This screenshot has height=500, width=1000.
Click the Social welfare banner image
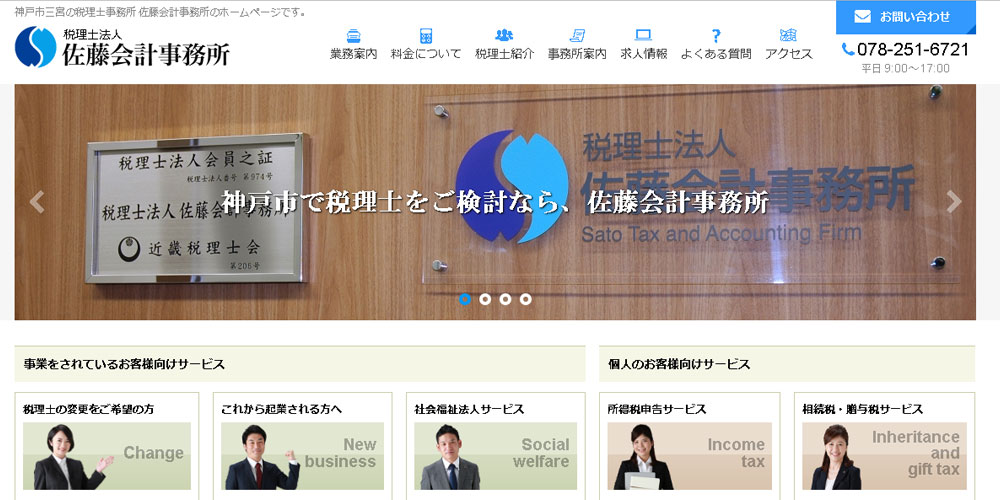pos(496,456)
